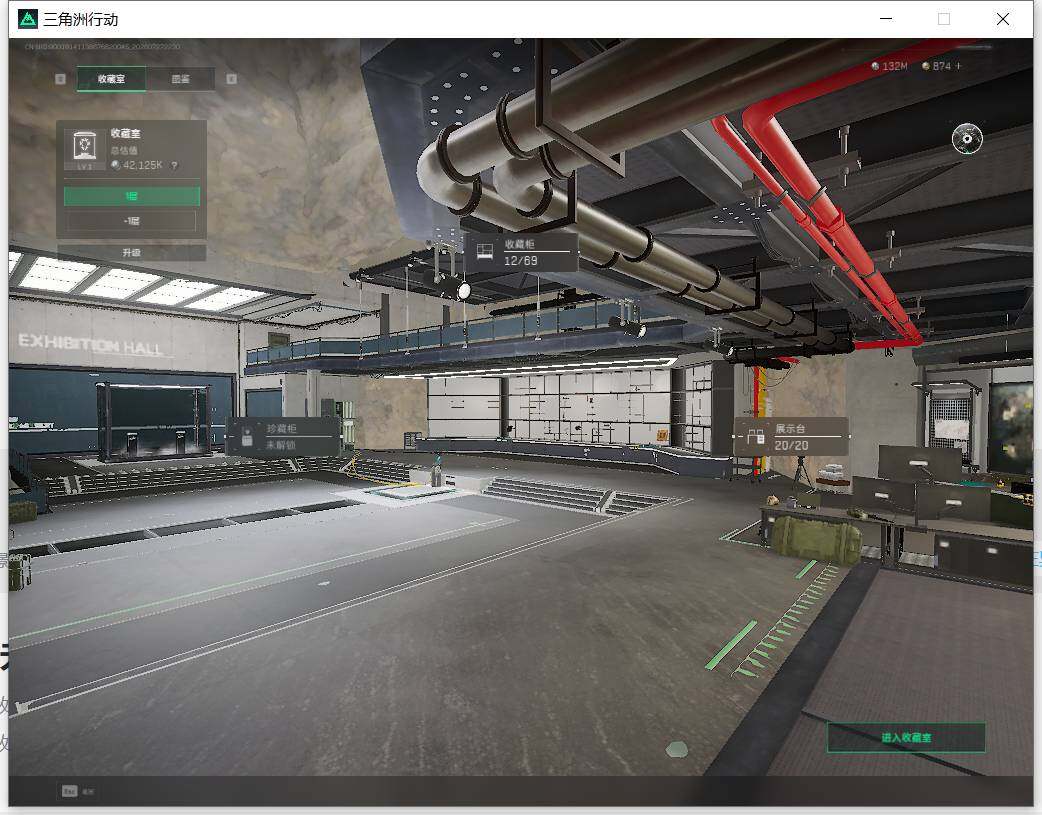The height and width of the screenshot is (815, 1042).
Task: Close the 三角洲行动 window
Action: (1003, 19)
